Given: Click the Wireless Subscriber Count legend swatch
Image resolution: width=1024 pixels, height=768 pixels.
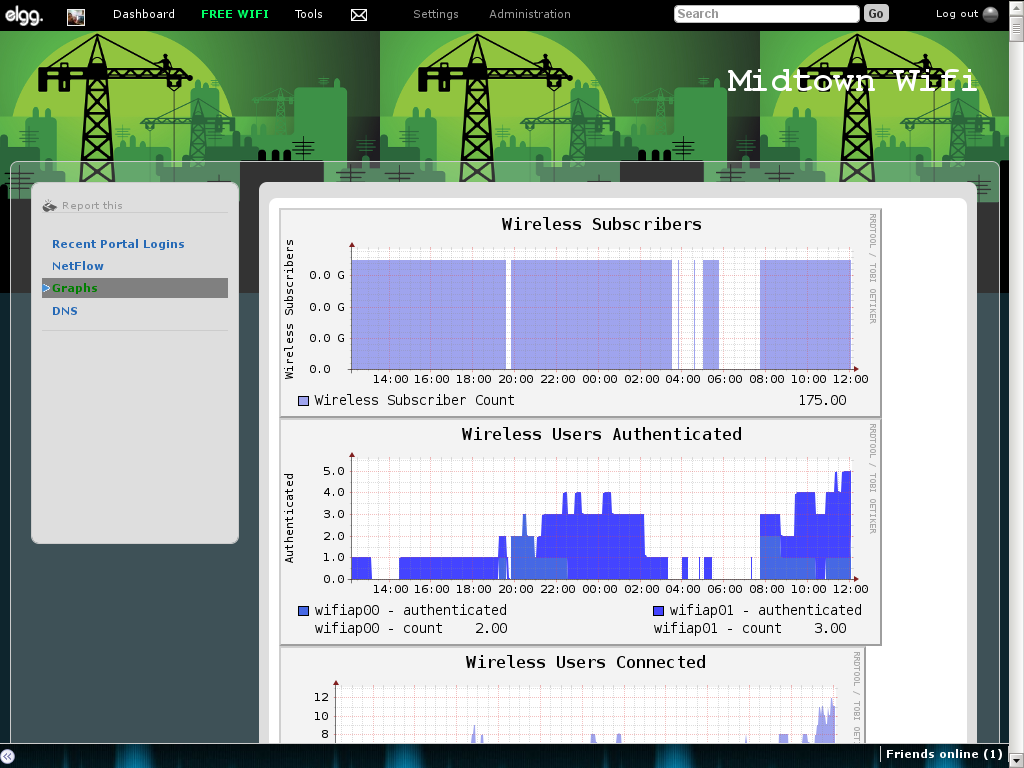Looking at the screenshot, I should pos(303,401).
